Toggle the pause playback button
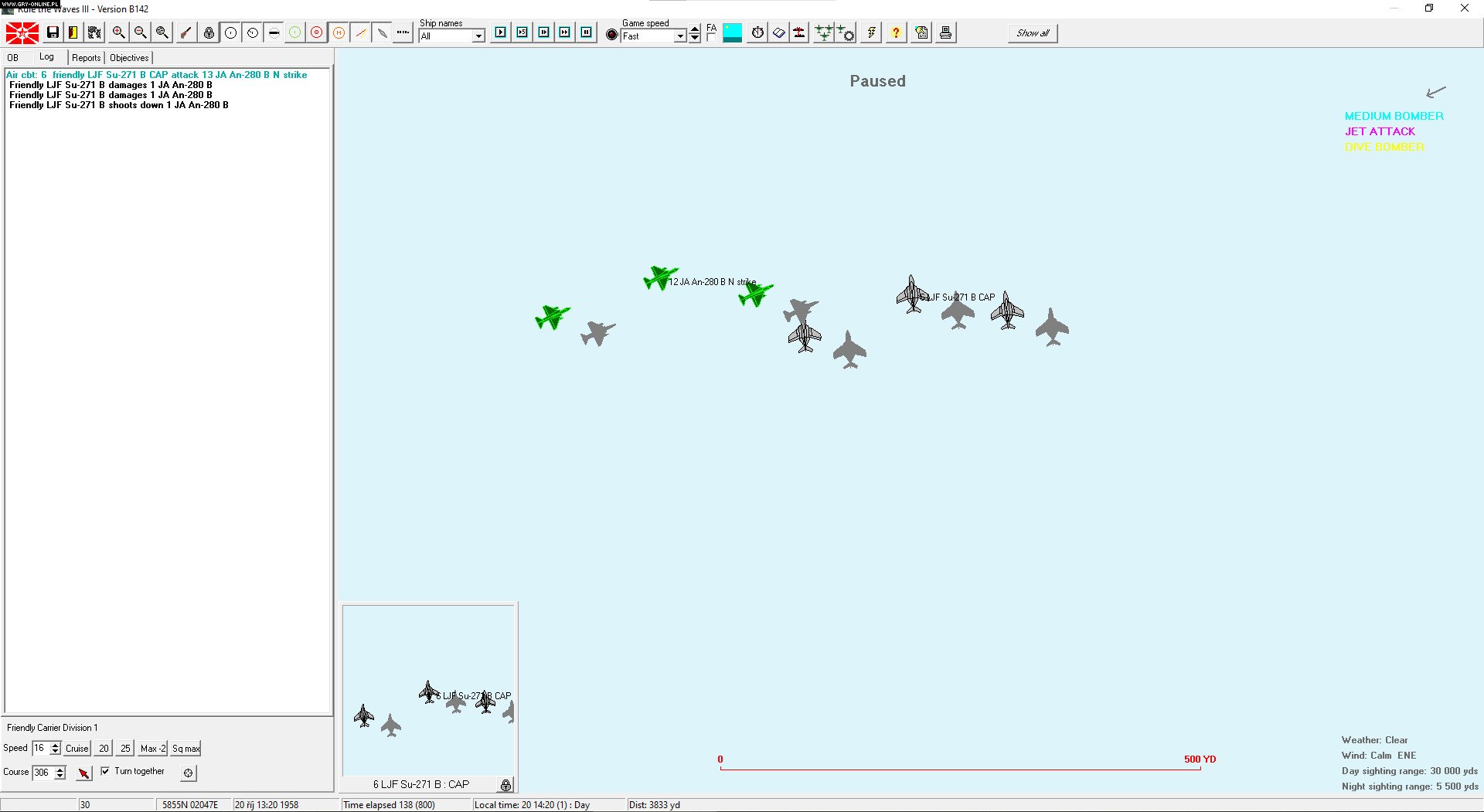Screen dimensions: 1484x812 point(586,32)
